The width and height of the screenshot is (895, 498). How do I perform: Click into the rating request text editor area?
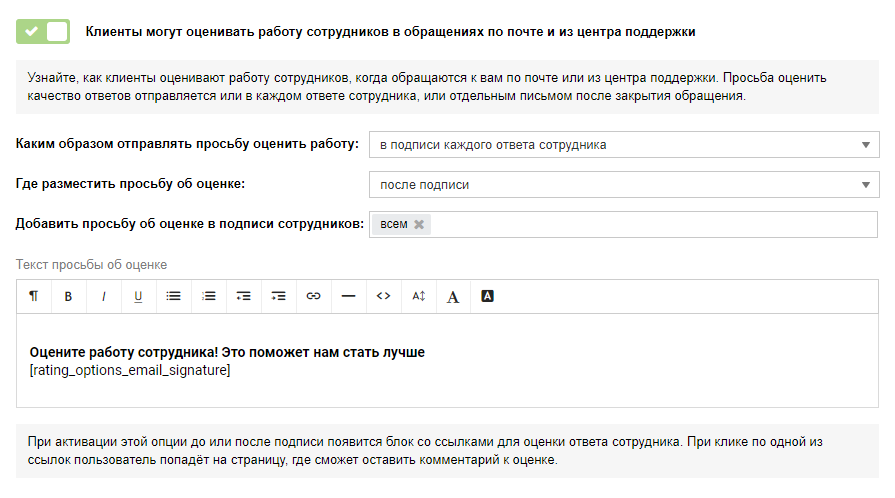click(x=447, y=360)
